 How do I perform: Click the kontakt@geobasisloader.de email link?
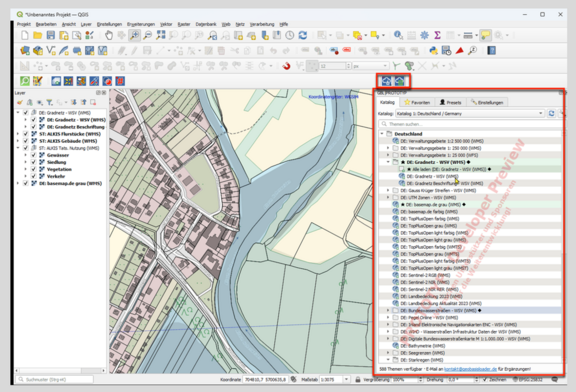(x=471, y=369)
